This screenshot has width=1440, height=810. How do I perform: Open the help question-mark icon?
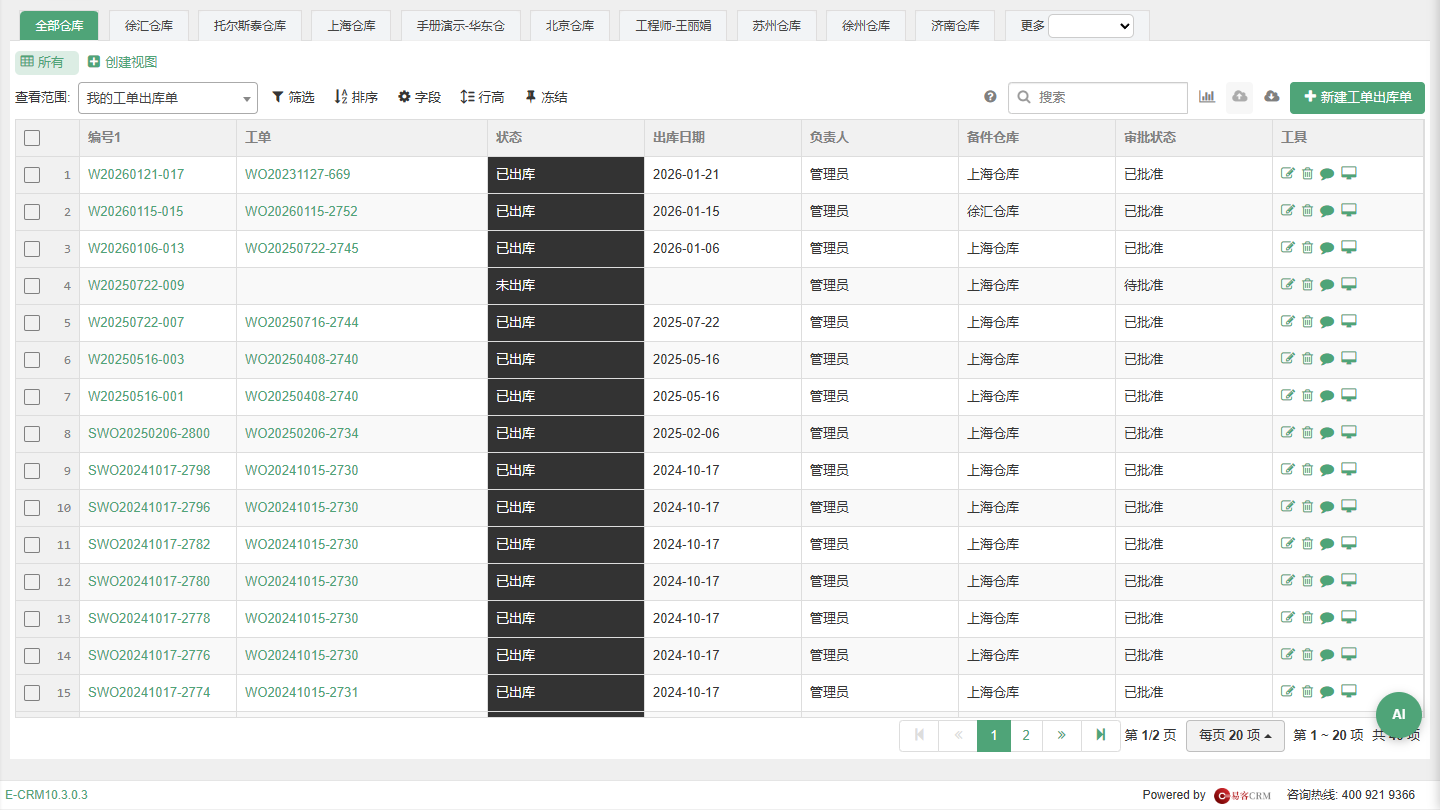990,97
